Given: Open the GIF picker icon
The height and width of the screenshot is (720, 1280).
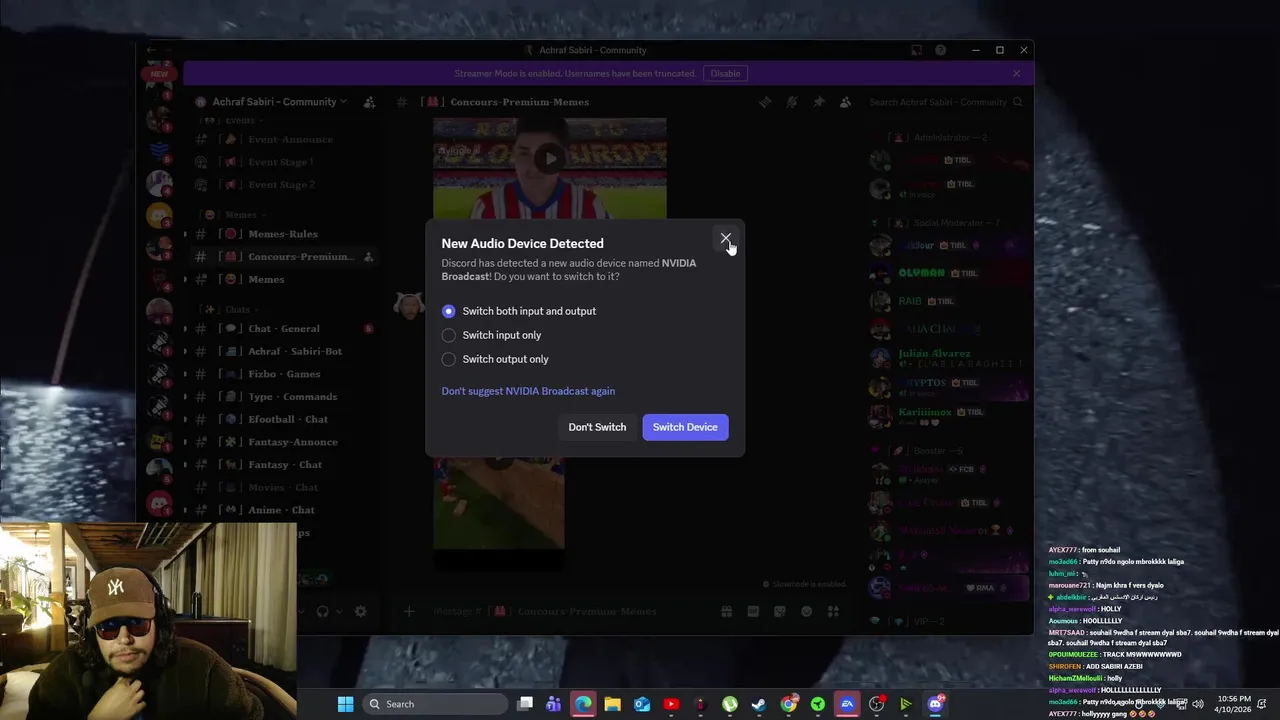Looking at the screenshot, I should coord(753,611).
